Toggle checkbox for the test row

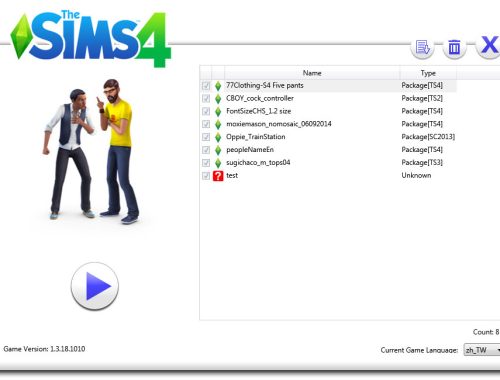click(206, 176)
